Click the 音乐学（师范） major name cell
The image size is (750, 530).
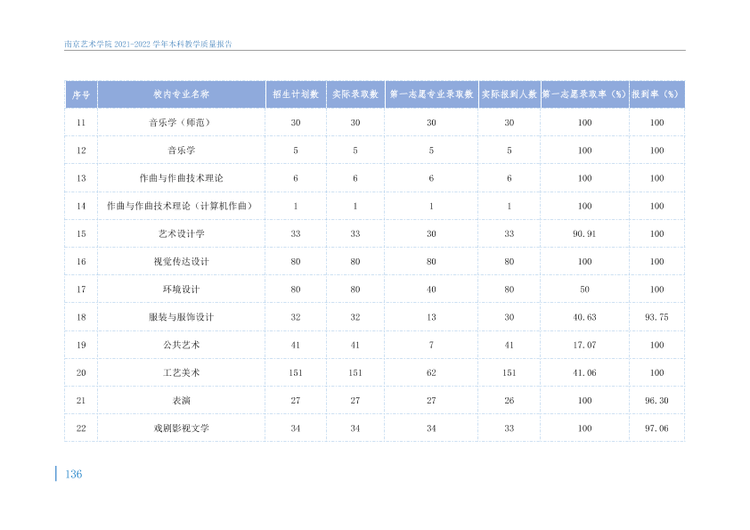pos(181,123)
